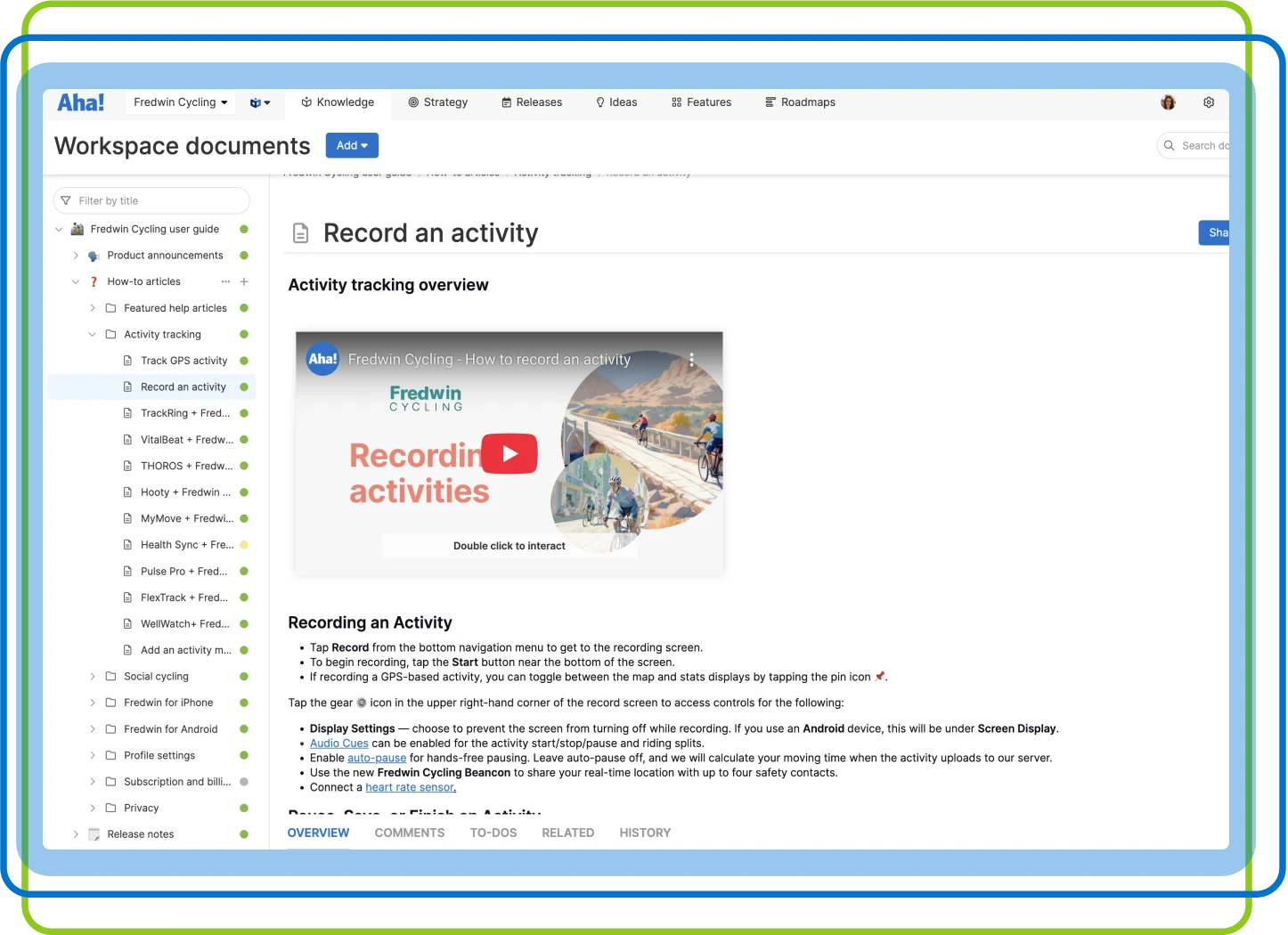Screen dimensions: 1288x935
Task: Expand the Fredwin for Android folder
Action: click(x=93, y=729)
